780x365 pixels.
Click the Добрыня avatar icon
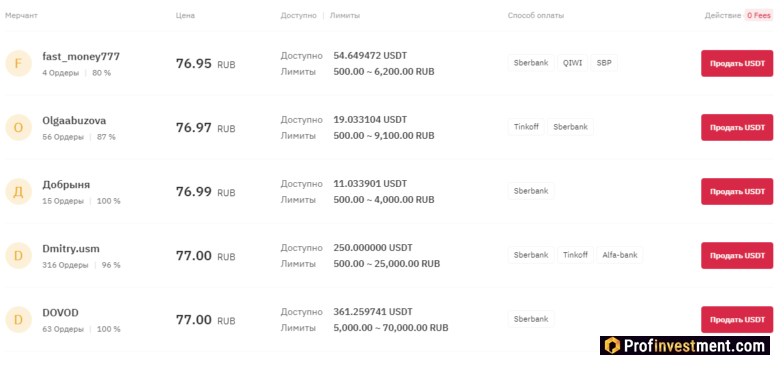[18, 192]
